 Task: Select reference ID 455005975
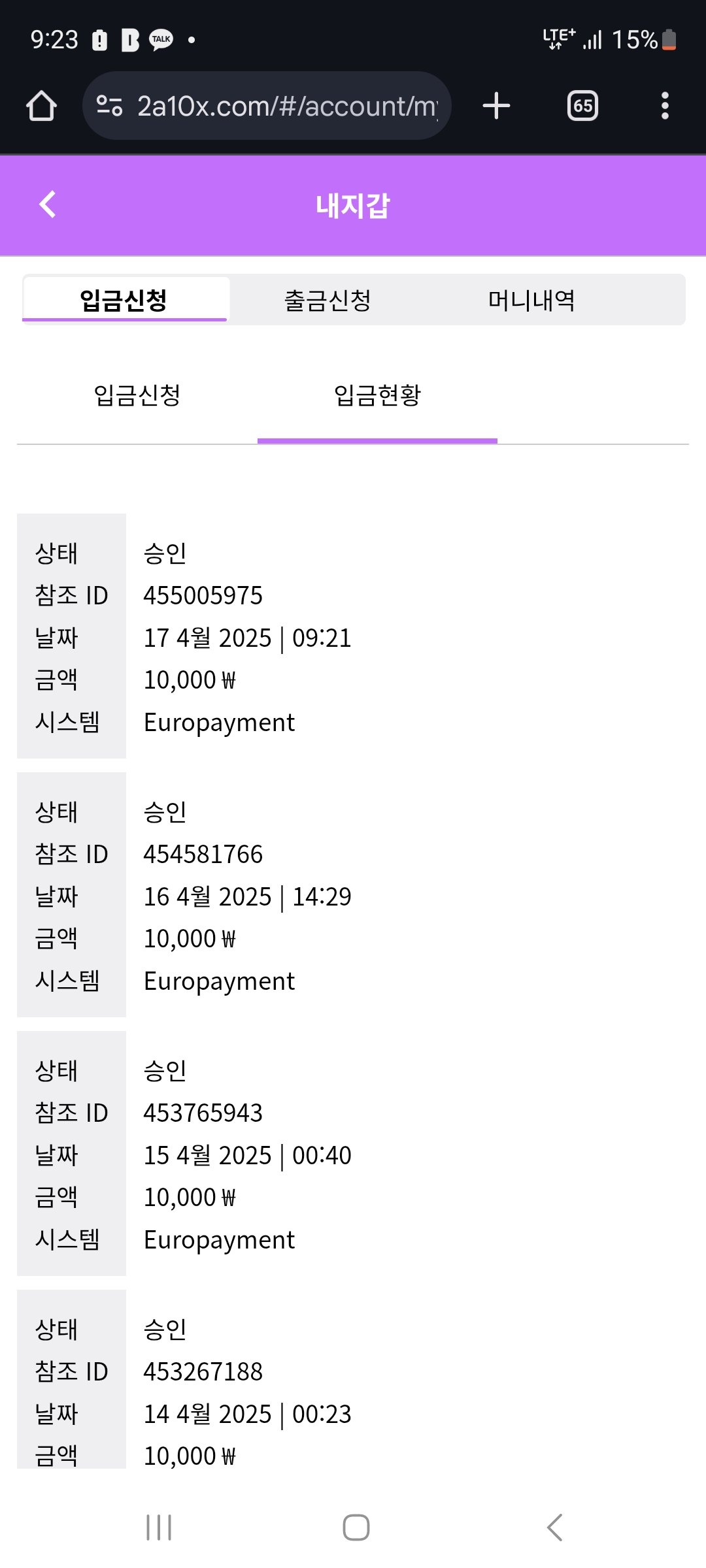203,596
